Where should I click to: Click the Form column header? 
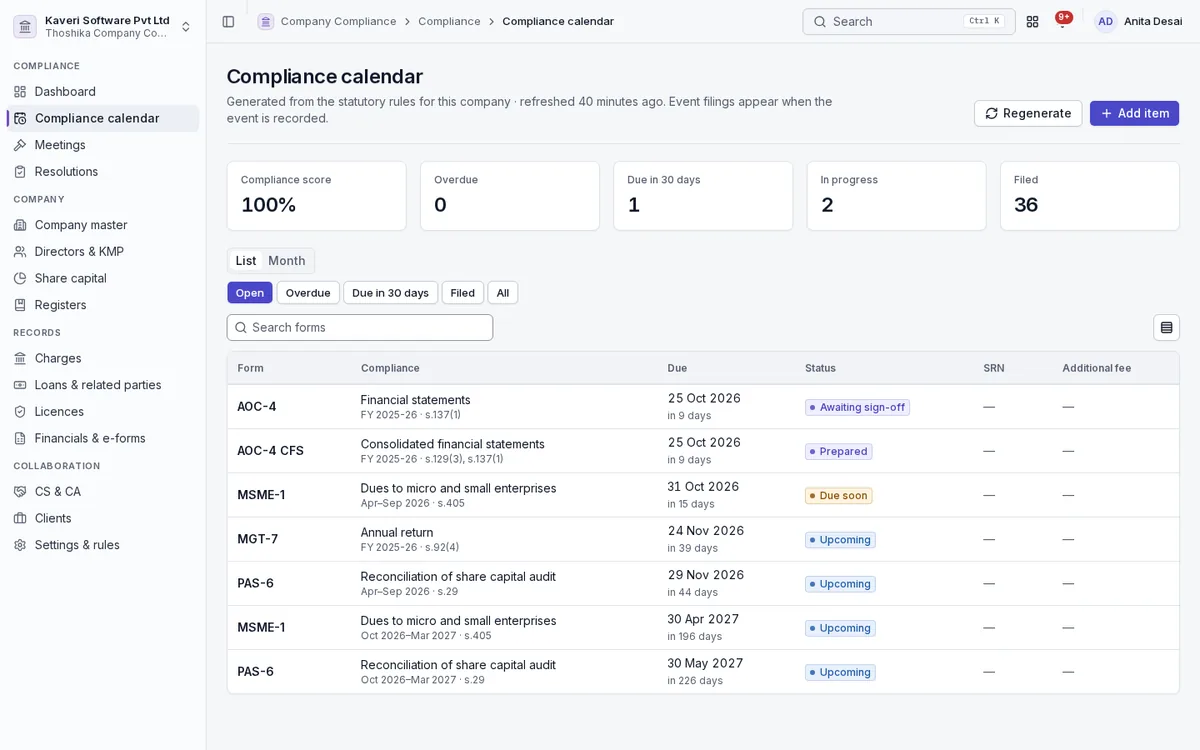point(250,368)
